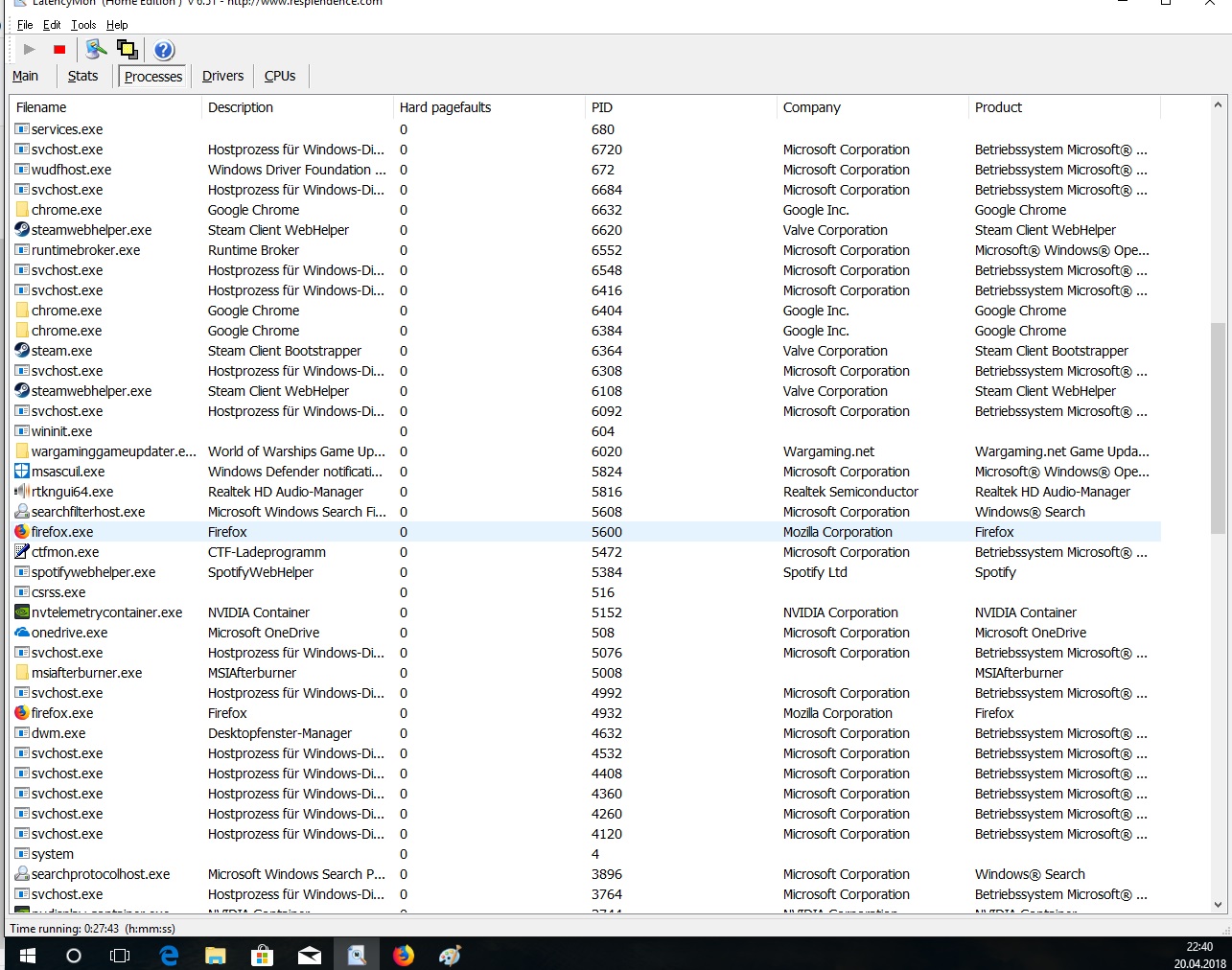The image size is (1232, 970).
Task: Select the dwm.exe row
Action: tap(586, 733)
